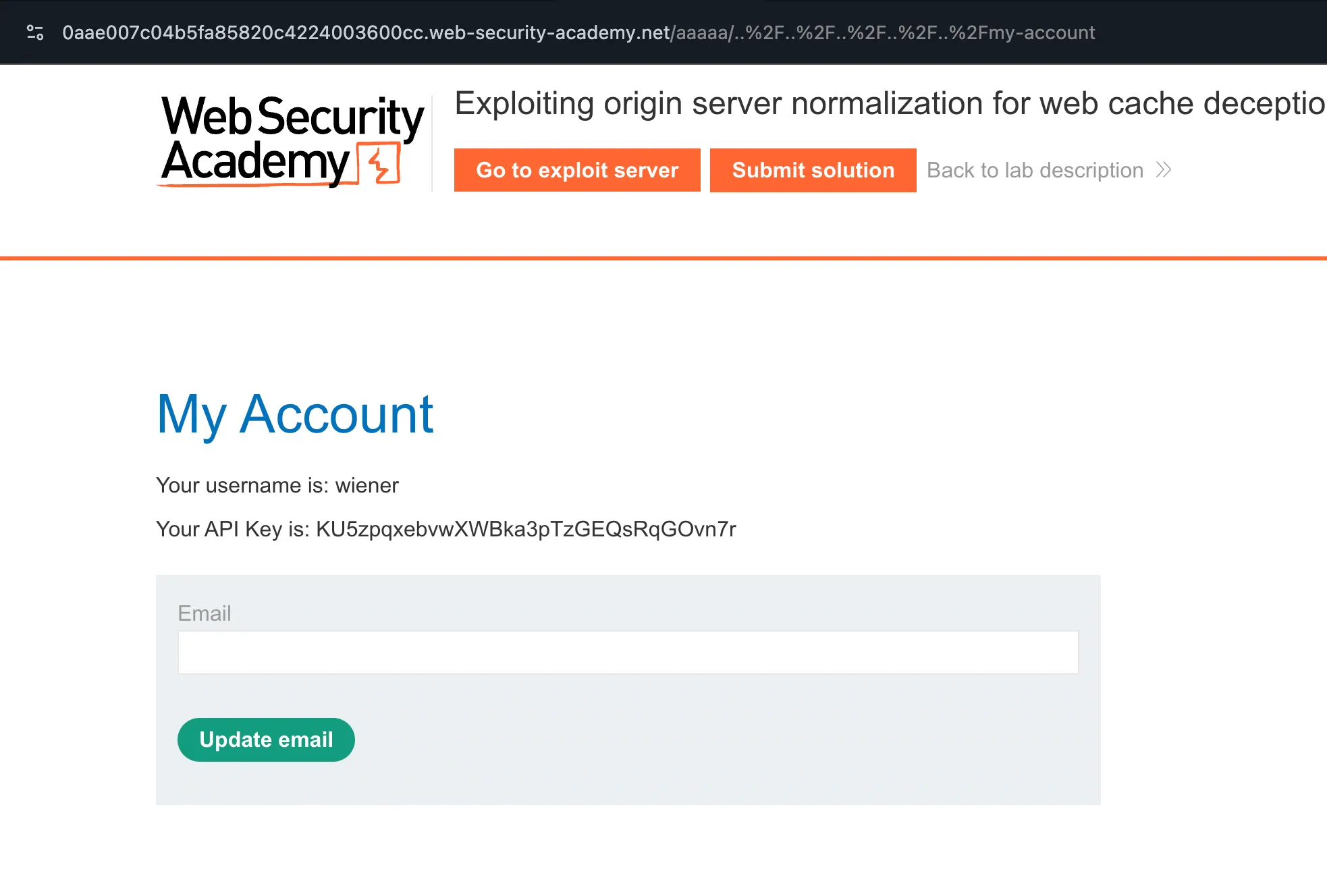Click the Submit solution button
Screen dimensions: 1327x896
(x=813, y=170)
